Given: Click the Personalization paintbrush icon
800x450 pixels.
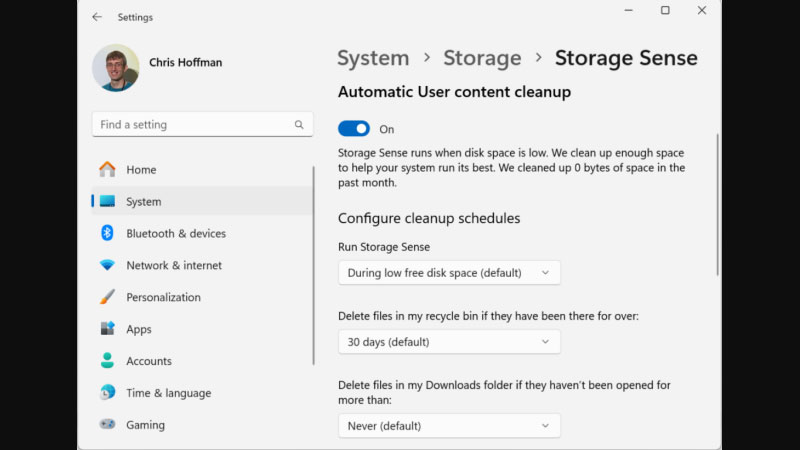Looking at the screenshot, I should click(x=107, y=297).
